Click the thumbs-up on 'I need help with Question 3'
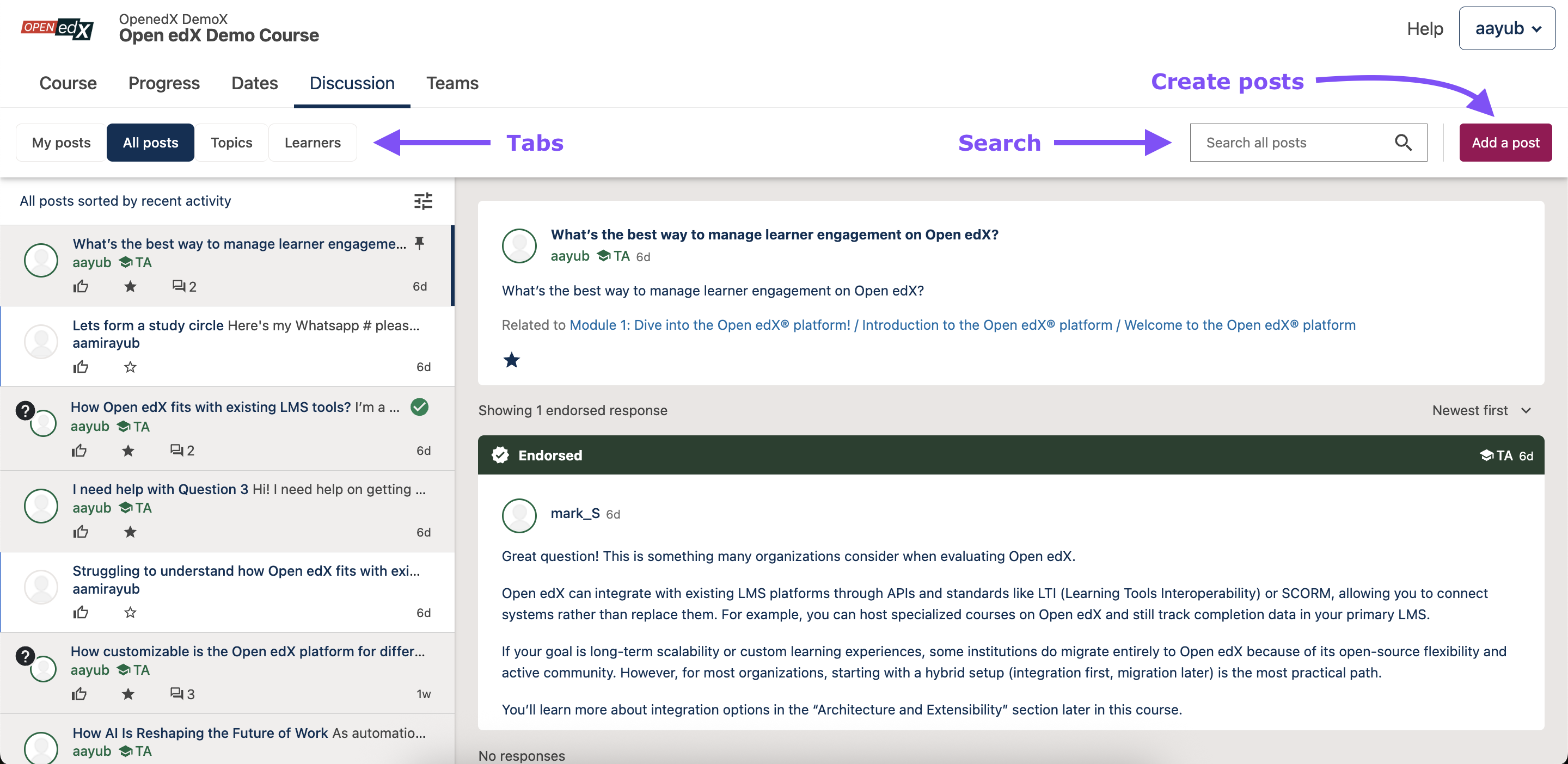The width and height of the screenshot is (1568, 764). pos(81,532)
